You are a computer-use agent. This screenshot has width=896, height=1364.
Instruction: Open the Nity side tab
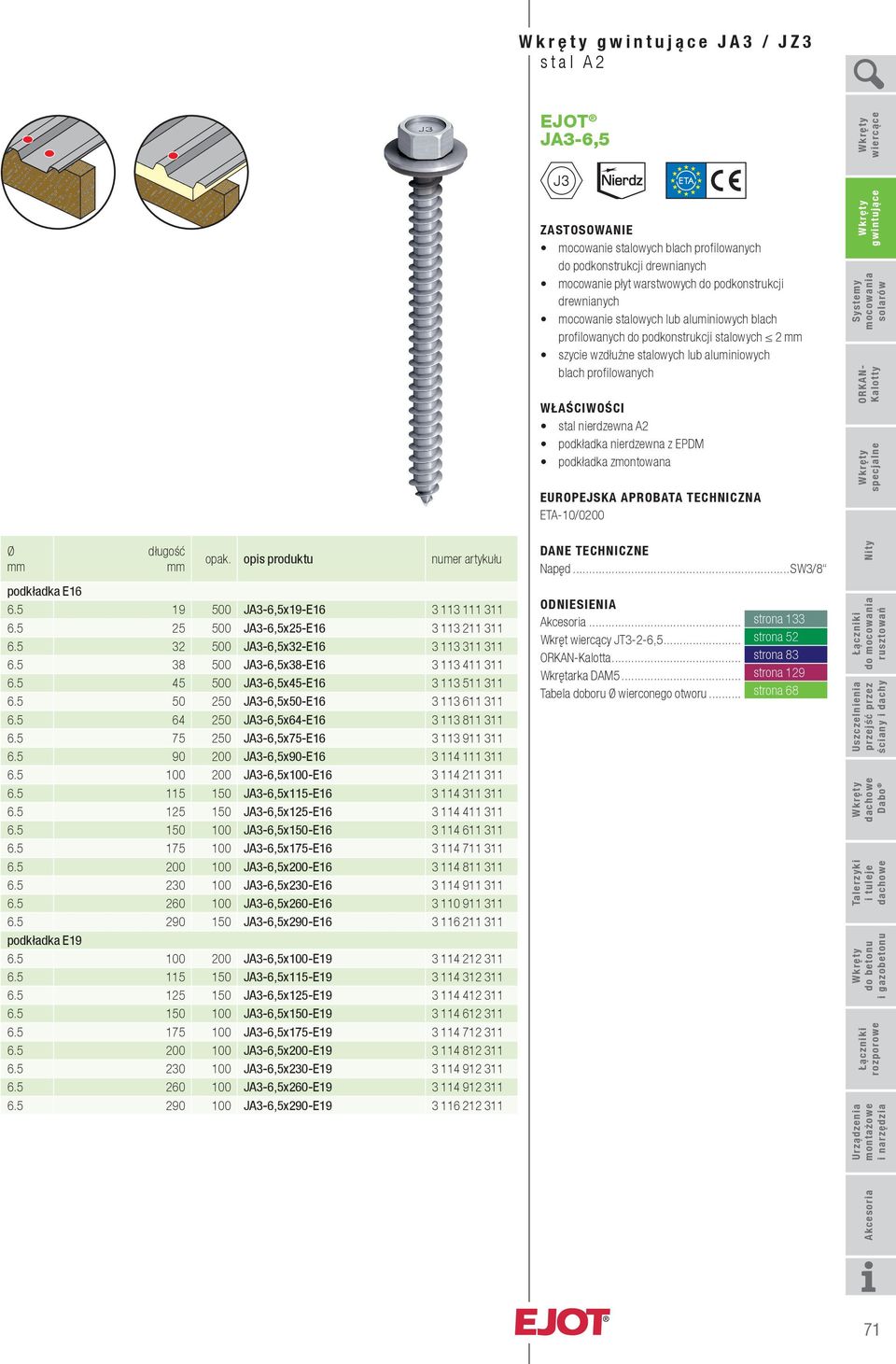pyautogui.click(x=870, y=550)
